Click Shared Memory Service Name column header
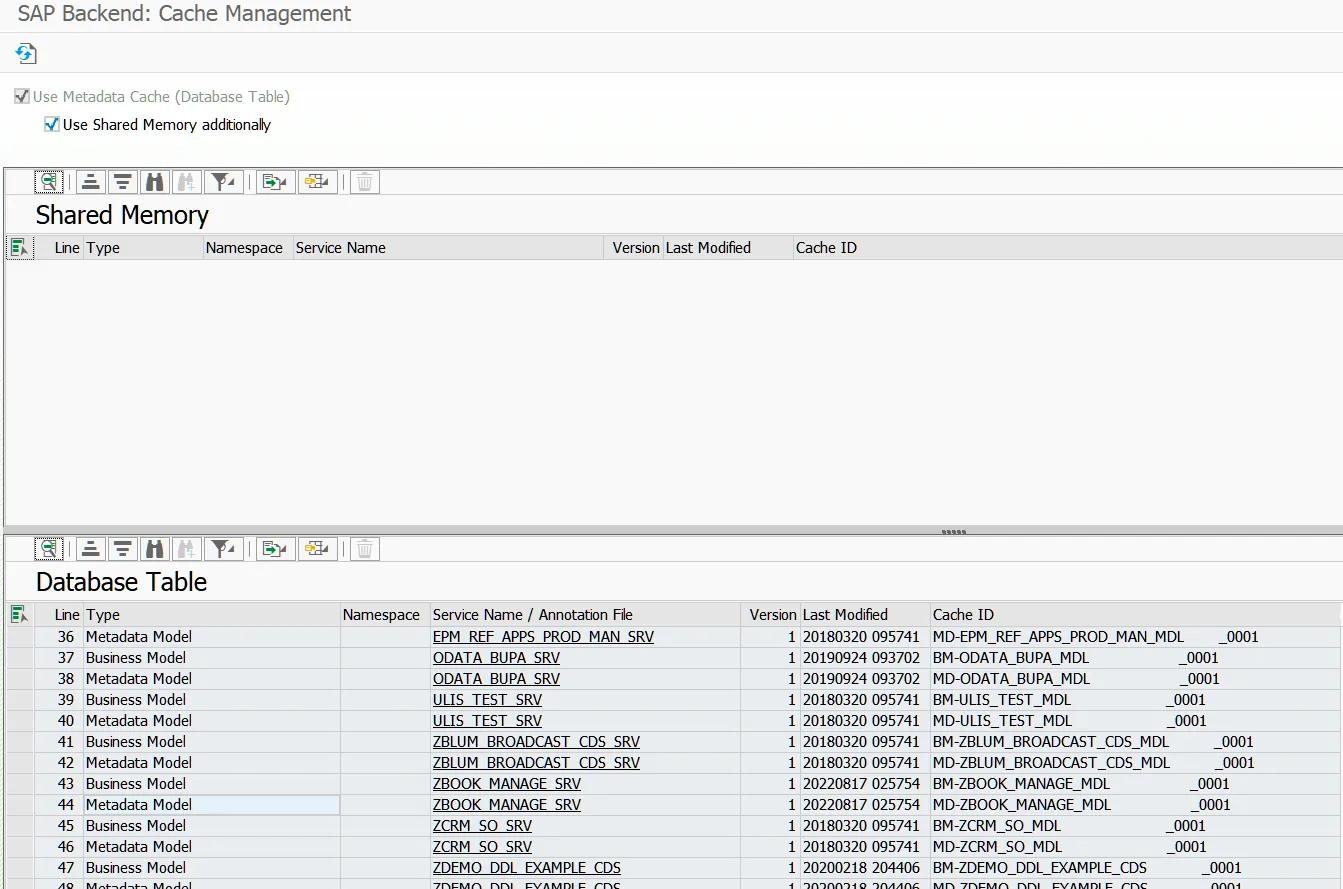This screenshot has width=1343, height=889. point(448,248)
